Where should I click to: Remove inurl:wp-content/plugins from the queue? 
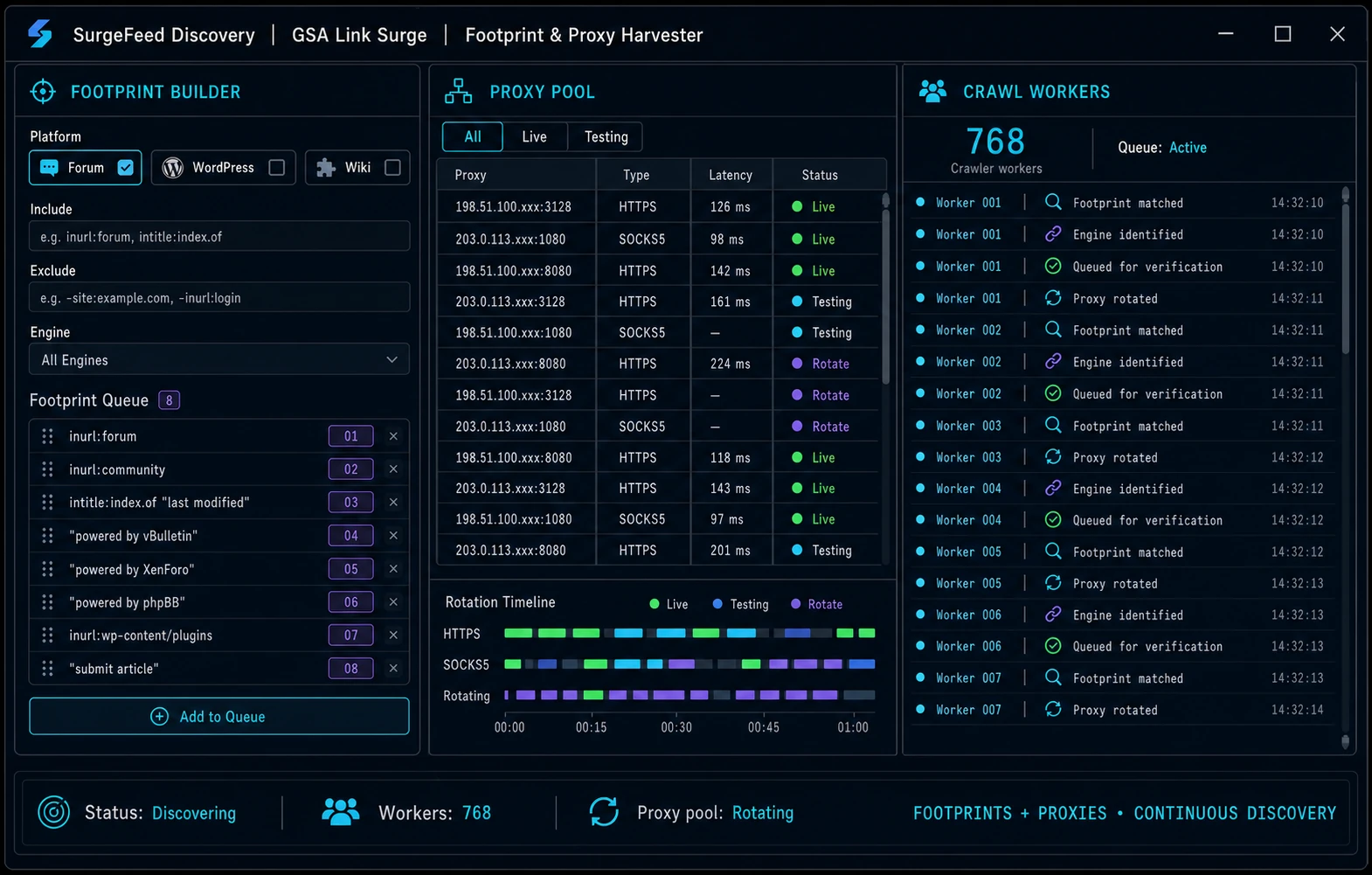[393, 635]
